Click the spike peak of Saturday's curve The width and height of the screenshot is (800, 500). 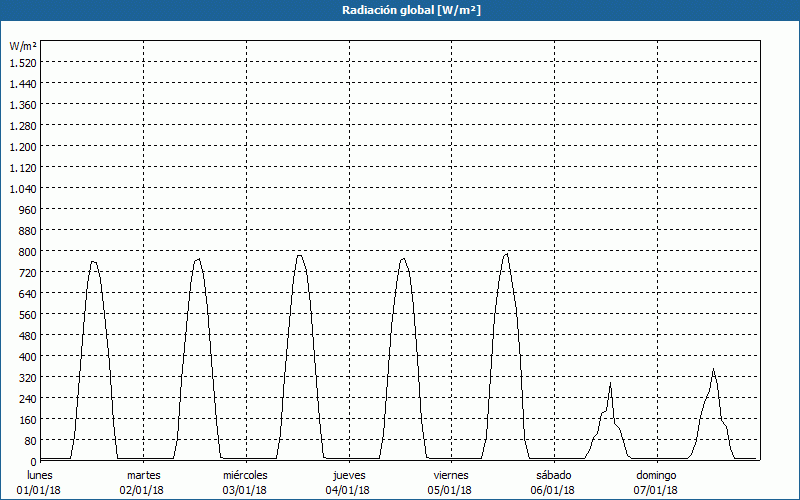[610, 383]
